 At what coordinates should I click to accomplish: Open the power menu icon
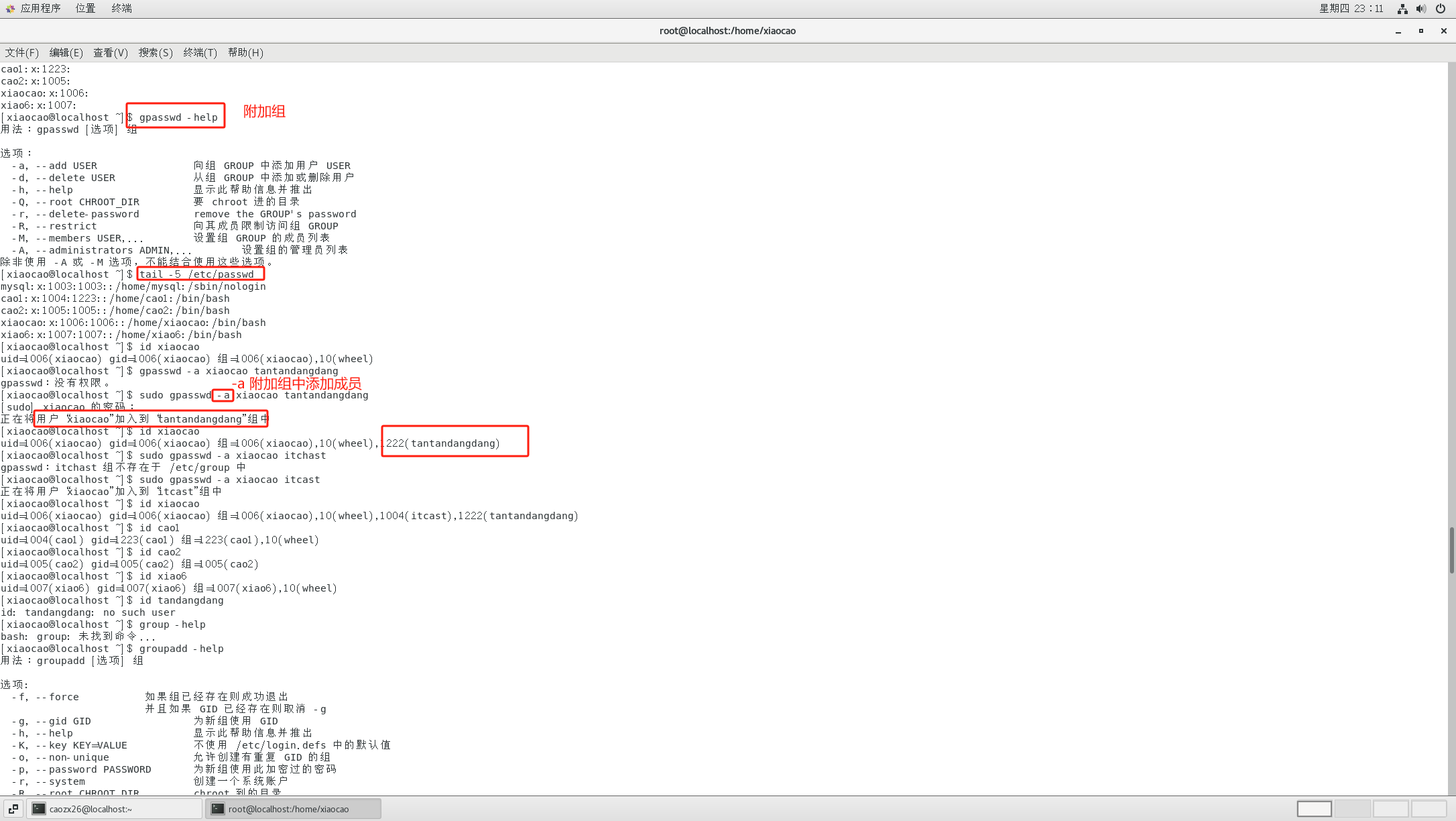tap(1440, 9)
